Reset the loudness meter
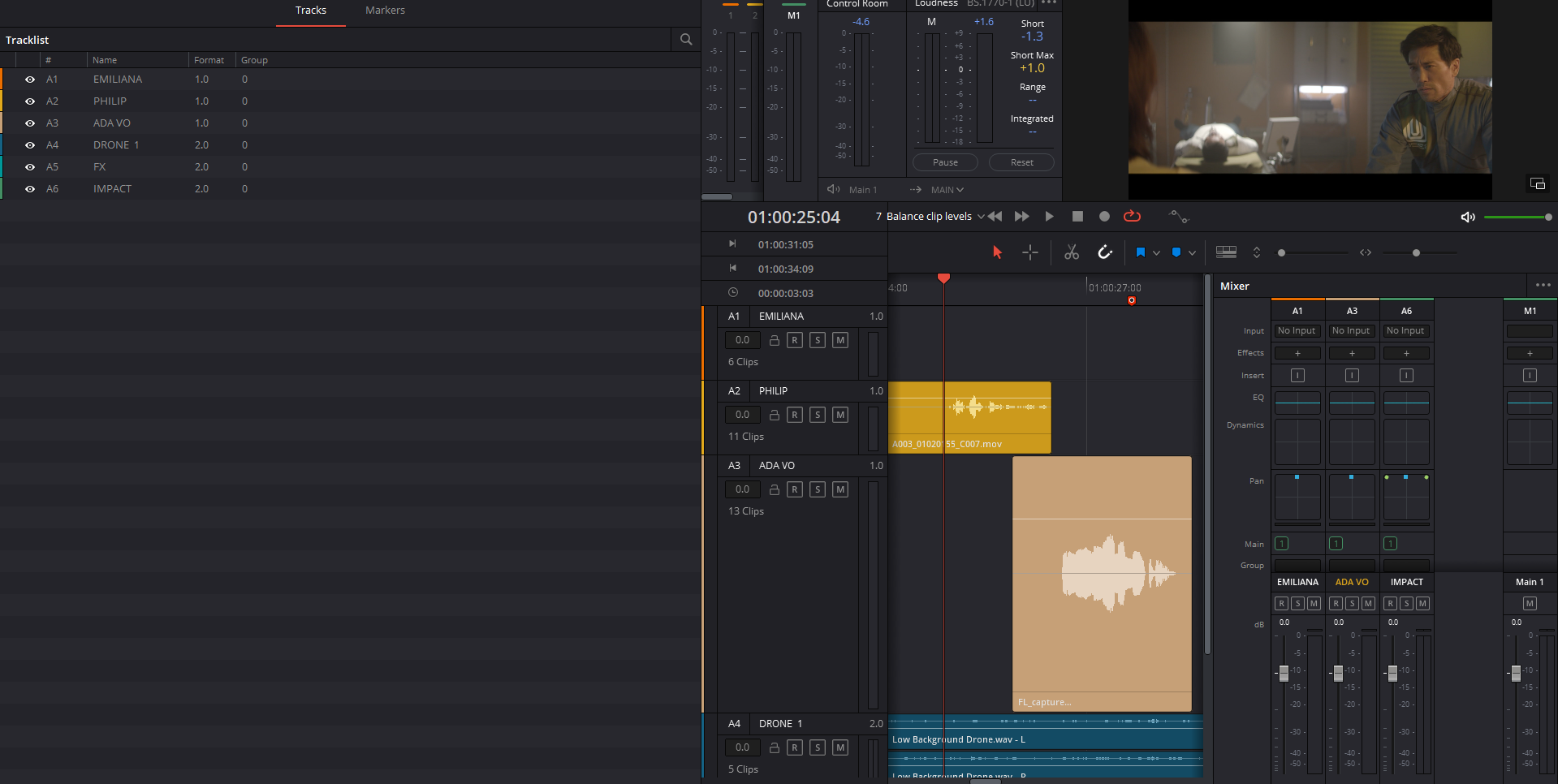Viewport: 1558px width, 784px height. click(x=1021, y=162)
